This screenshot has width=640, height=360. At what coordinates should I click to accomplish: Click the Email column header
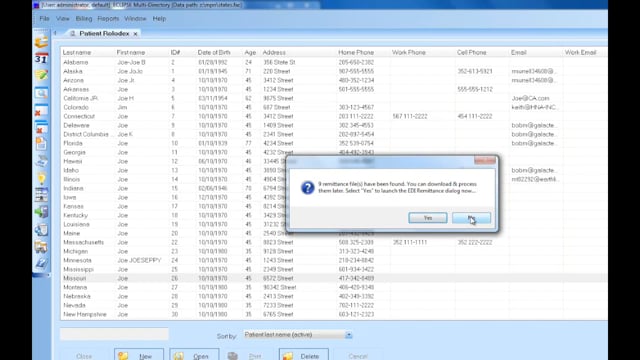point(518,53)
